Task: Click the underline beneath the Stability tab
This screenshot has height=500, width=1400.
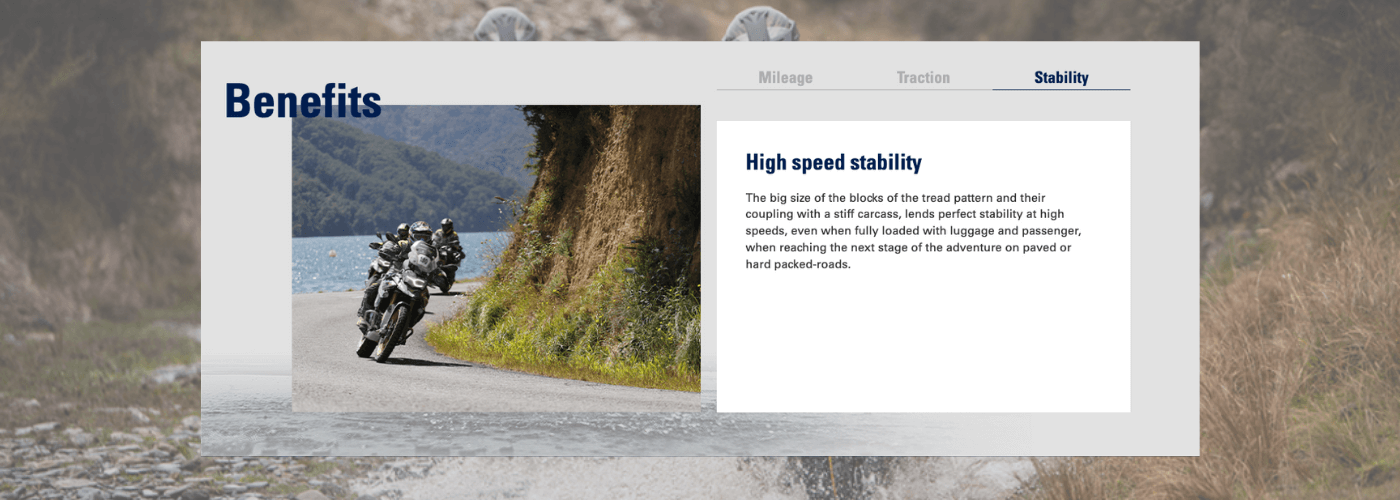Action: (x=1061, y=89)
